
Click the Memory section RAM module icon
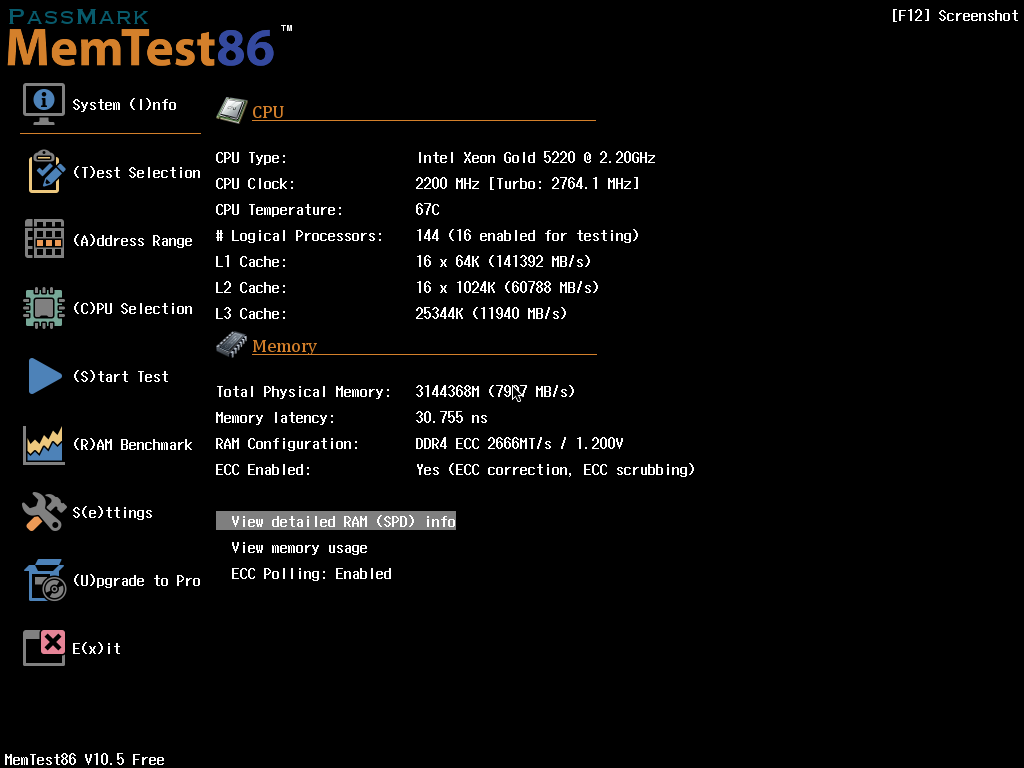231,344
